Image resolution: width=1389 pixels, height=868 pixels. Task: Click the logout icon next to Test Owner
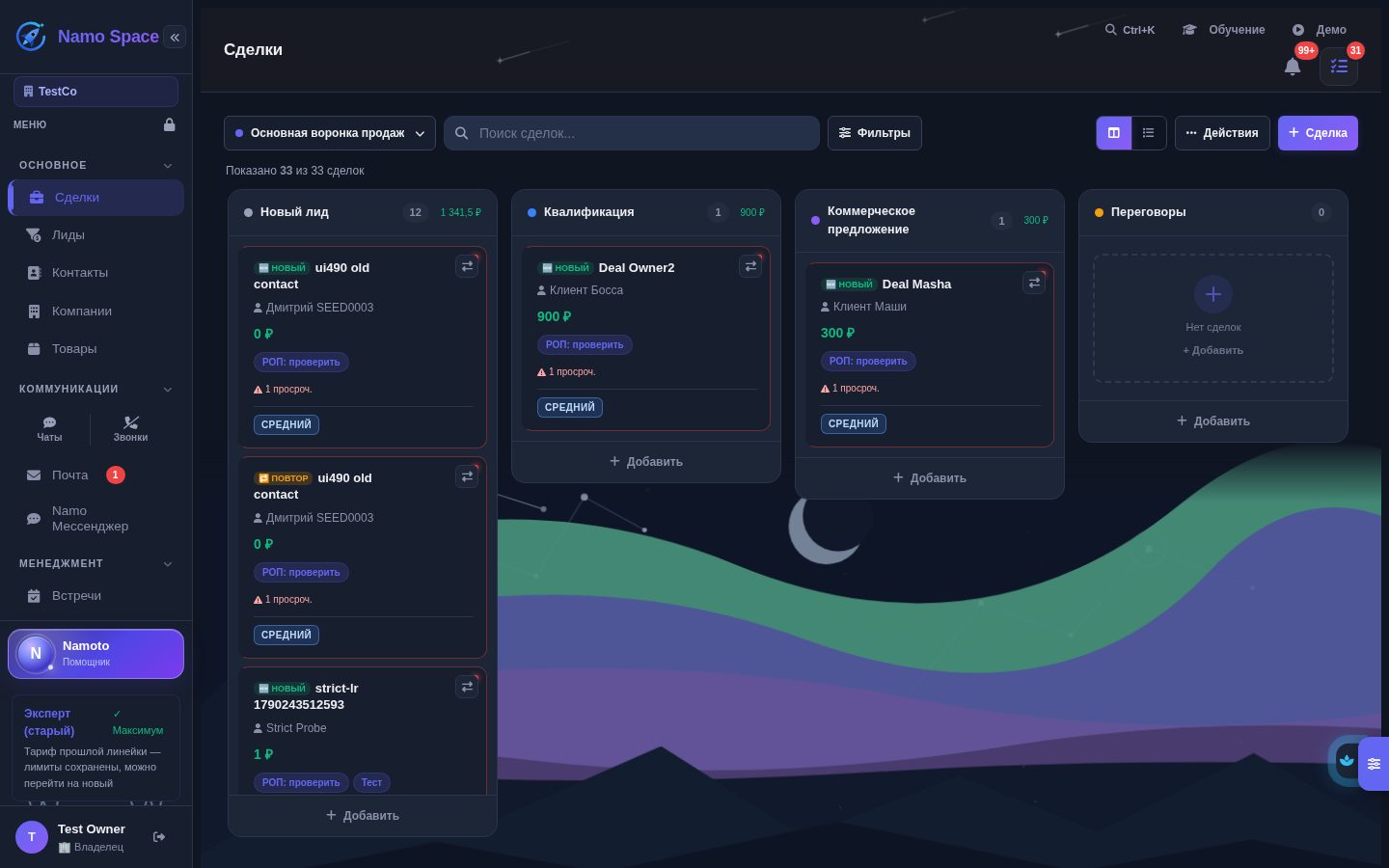(159, 836)
